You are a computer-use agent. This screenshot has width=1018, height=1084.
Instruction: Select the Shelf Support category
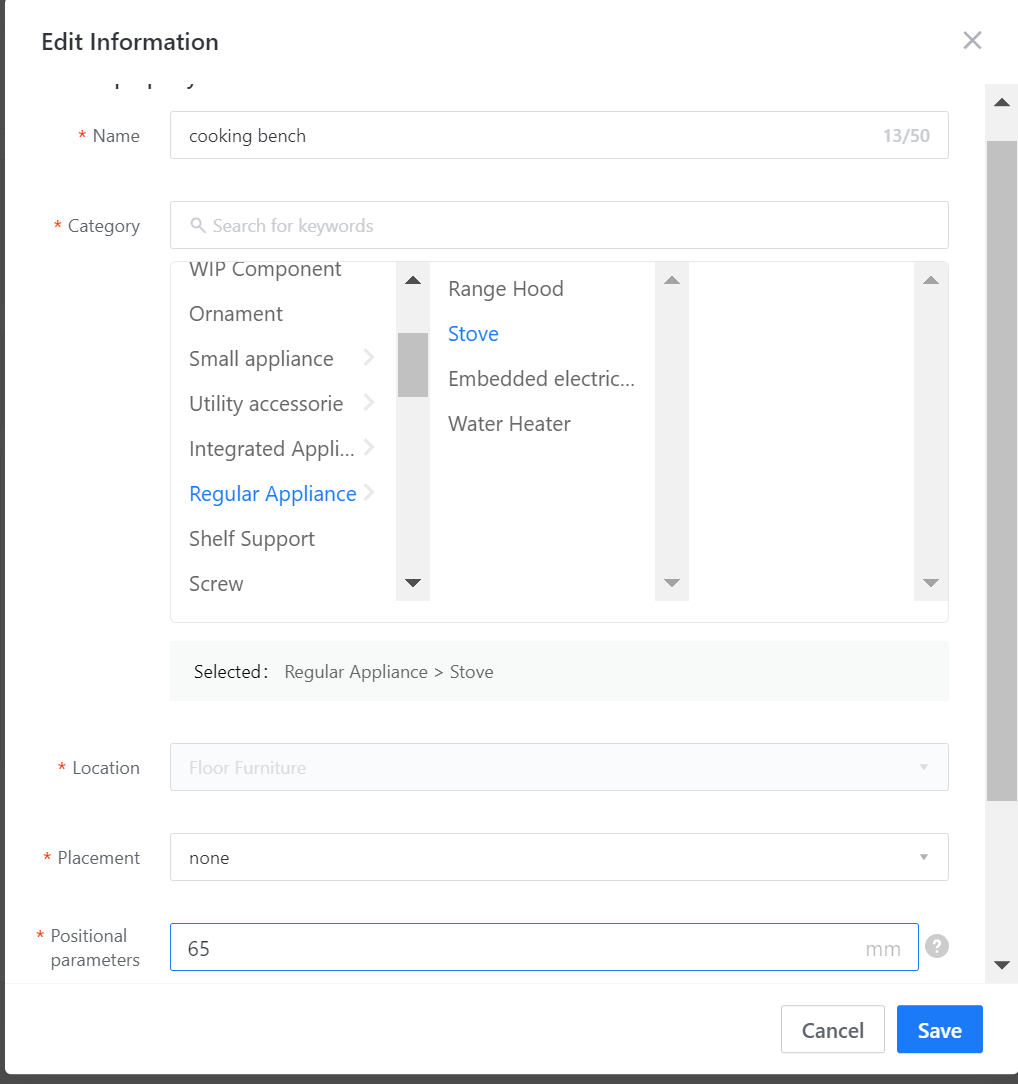pyautogui.click(x=252, y=539)
